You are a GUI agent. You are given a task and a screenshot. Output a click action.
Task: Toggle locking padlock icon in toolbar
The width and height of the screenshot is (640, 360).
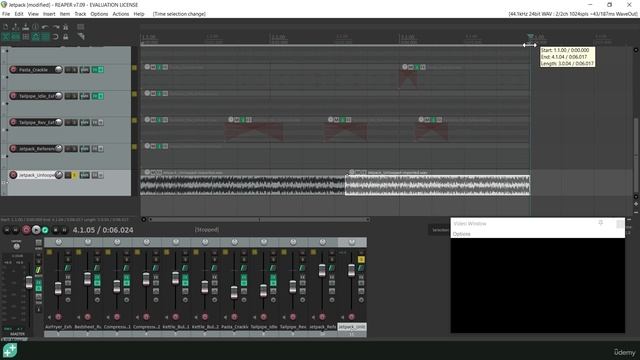tap(65, 37)
